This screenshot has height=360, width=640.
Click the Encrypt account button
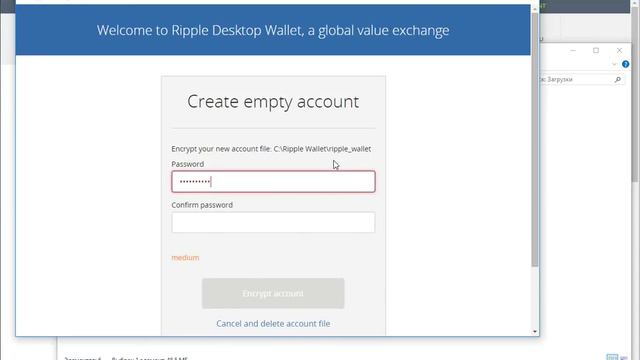point(273,293)
